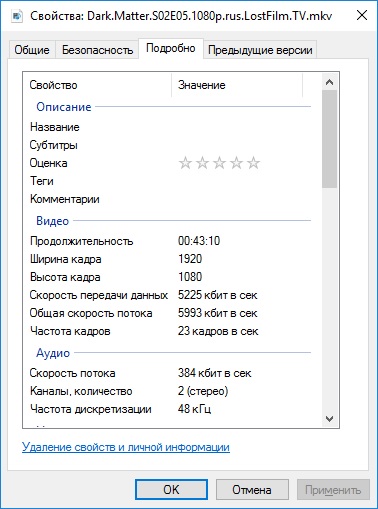Click the mkv file icon in title bar
This screenshot has width=378, height=509.
(16, 16)
